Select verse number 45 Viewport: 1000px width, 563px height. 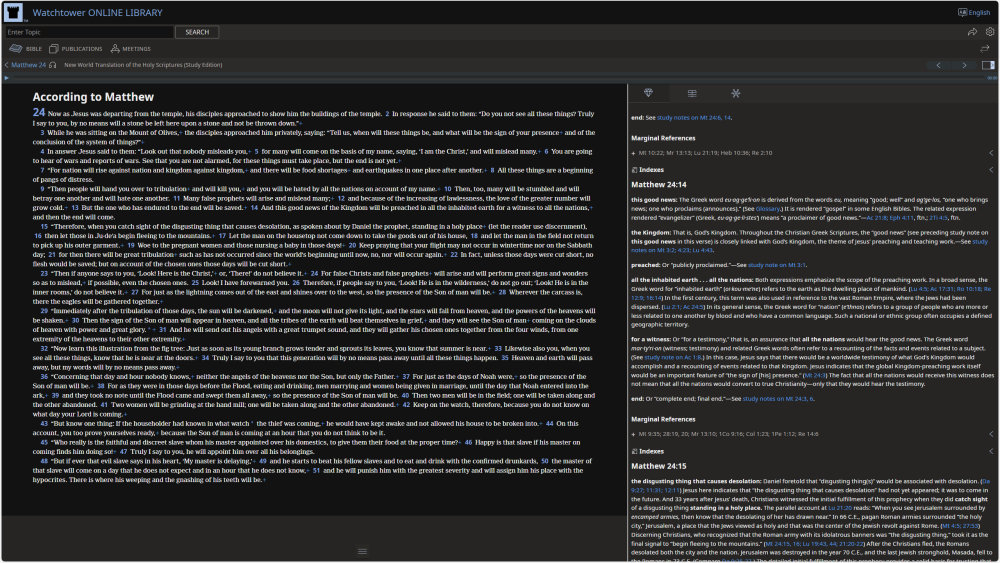click(44, 442)
